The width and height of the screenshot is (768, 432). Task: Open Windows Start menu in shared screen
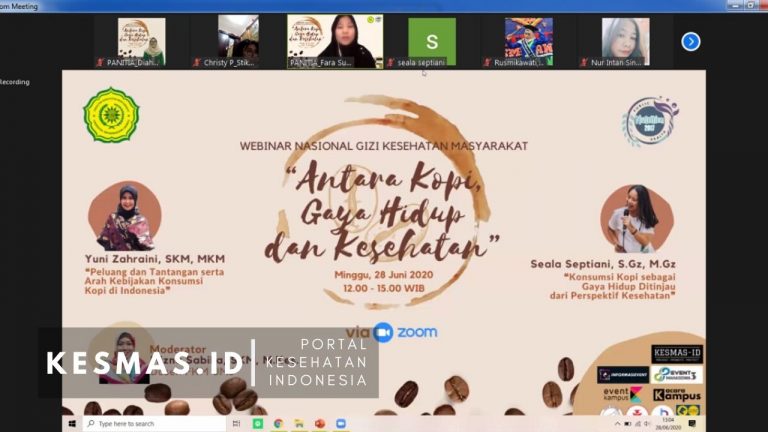[x=72, y=424]
